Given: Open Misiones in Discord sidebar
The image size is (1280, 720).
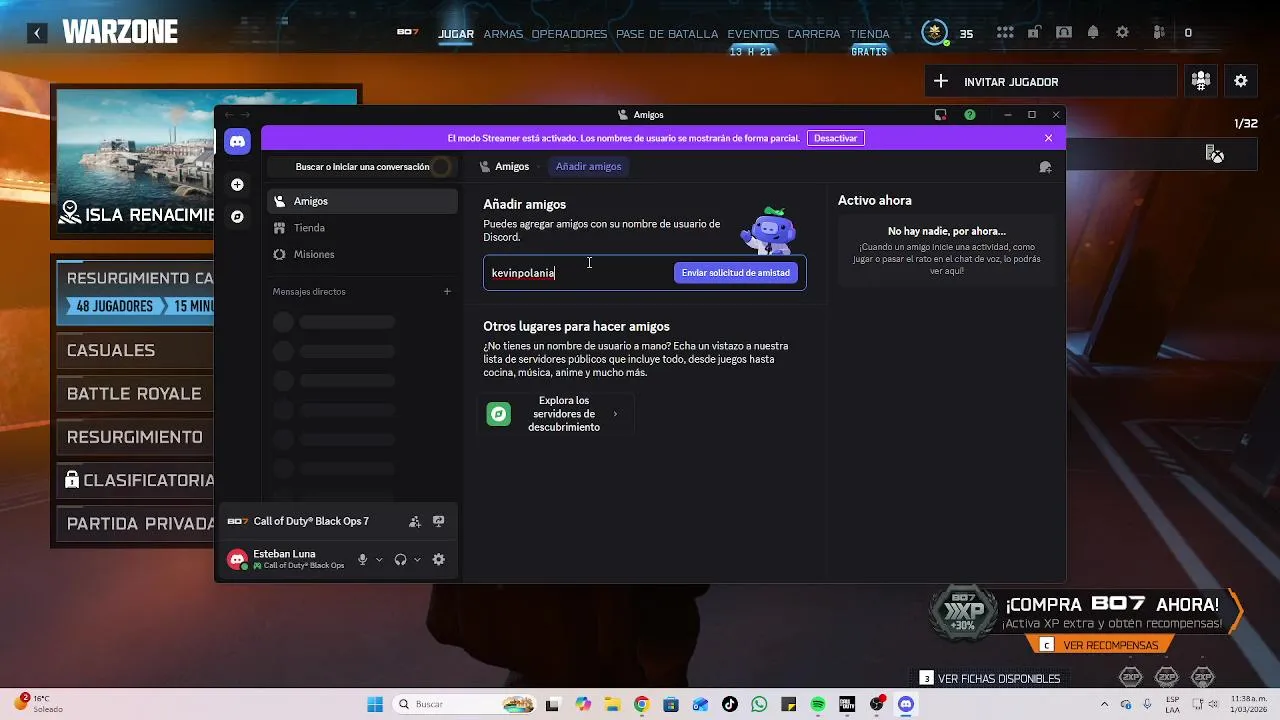Looking at the screenshot, I should point(362,254).
